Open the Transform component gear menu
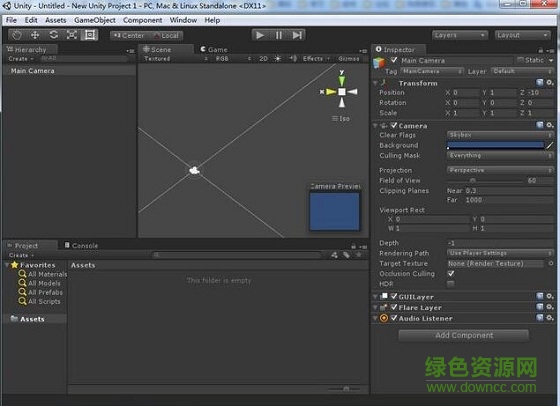Image resolution: width=560 pixels, height=406 pixels. pyautogui.click(x=550, y=83)
